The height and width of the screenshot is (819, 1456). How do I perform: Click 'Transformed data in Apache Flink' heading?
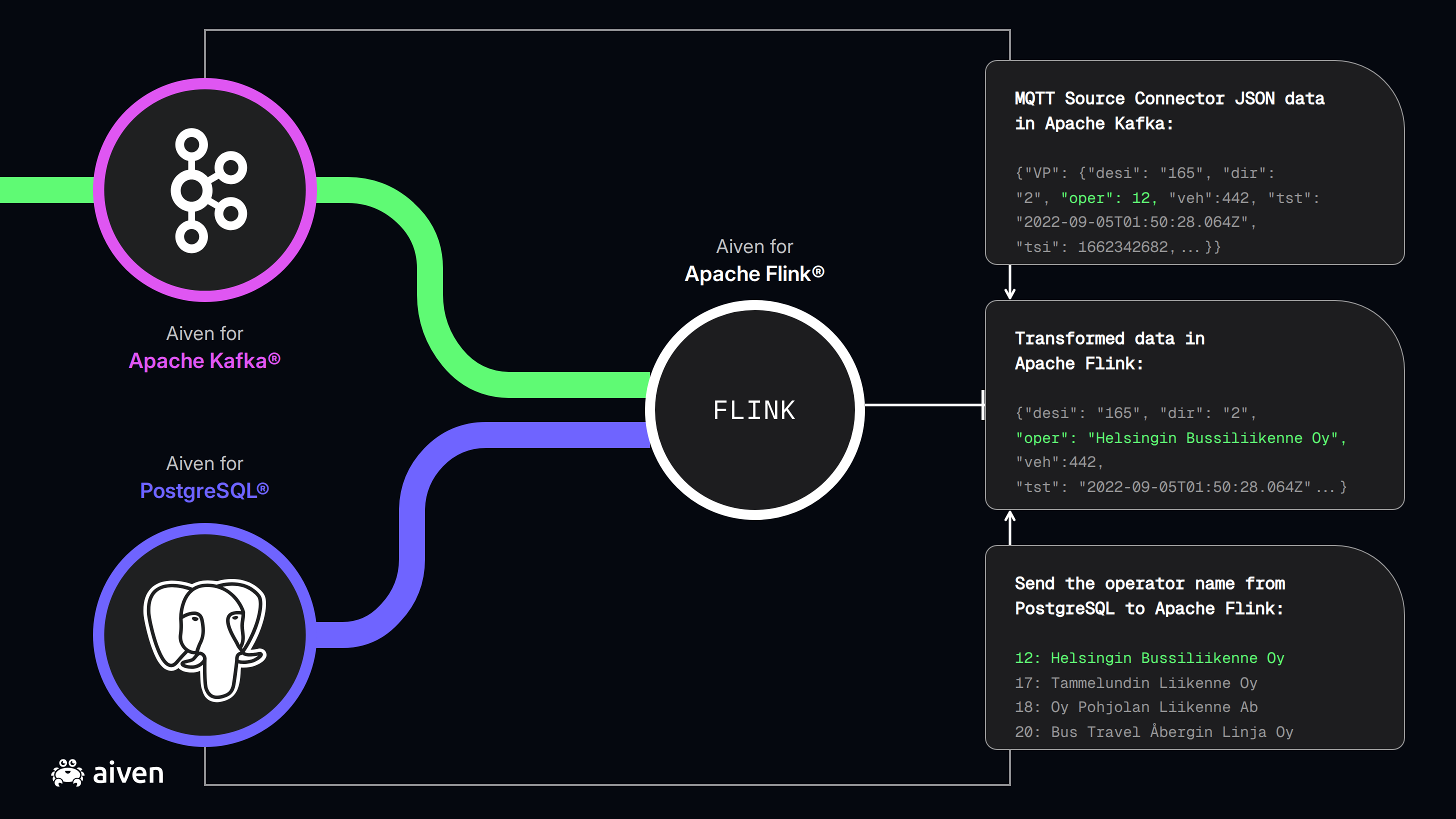tap(1109, 351)
